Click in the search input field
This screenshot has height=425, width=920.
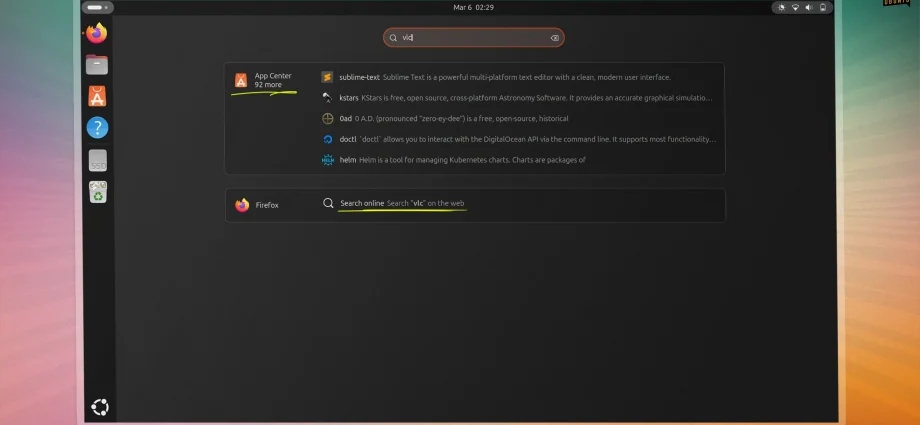(473, 38)
